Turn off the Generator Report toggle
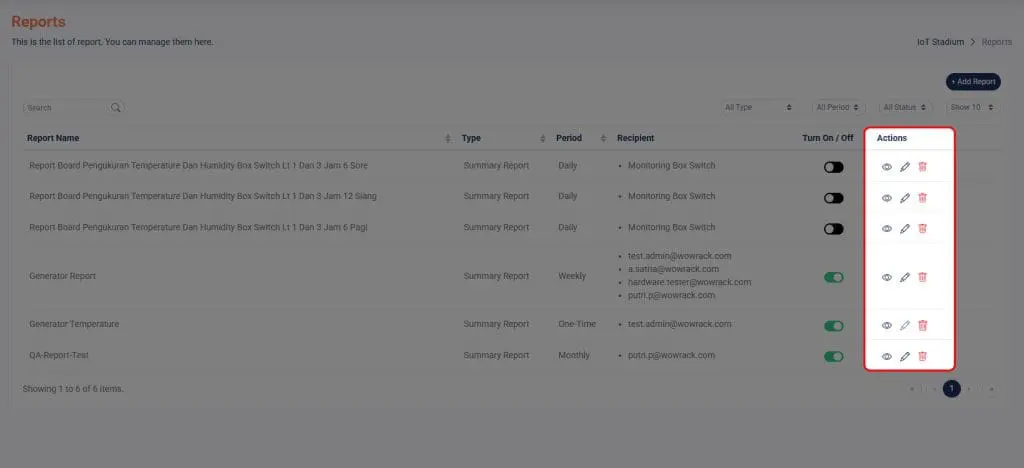This screenshot has width=1024, height=468. click(833, 277)
